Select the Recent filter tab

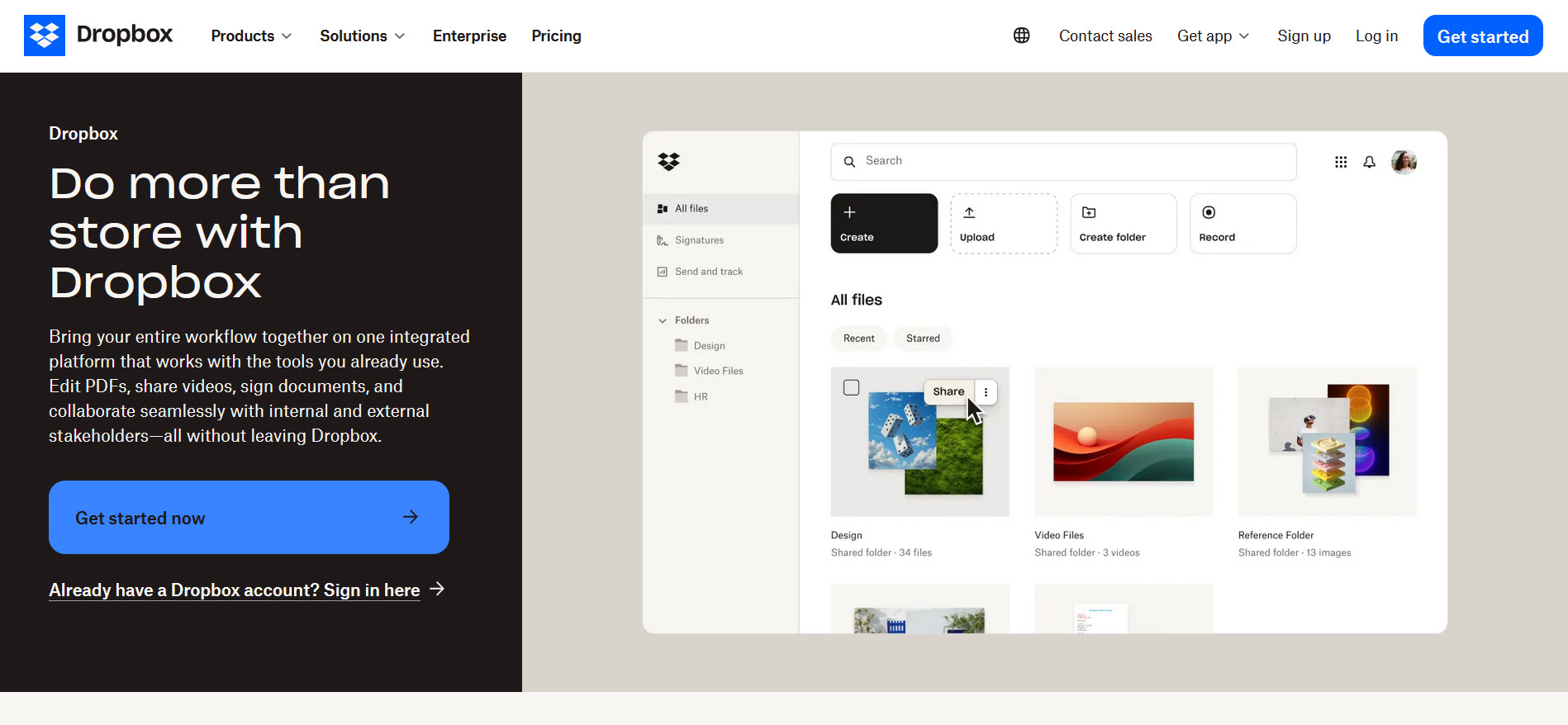tap(859, 338)
